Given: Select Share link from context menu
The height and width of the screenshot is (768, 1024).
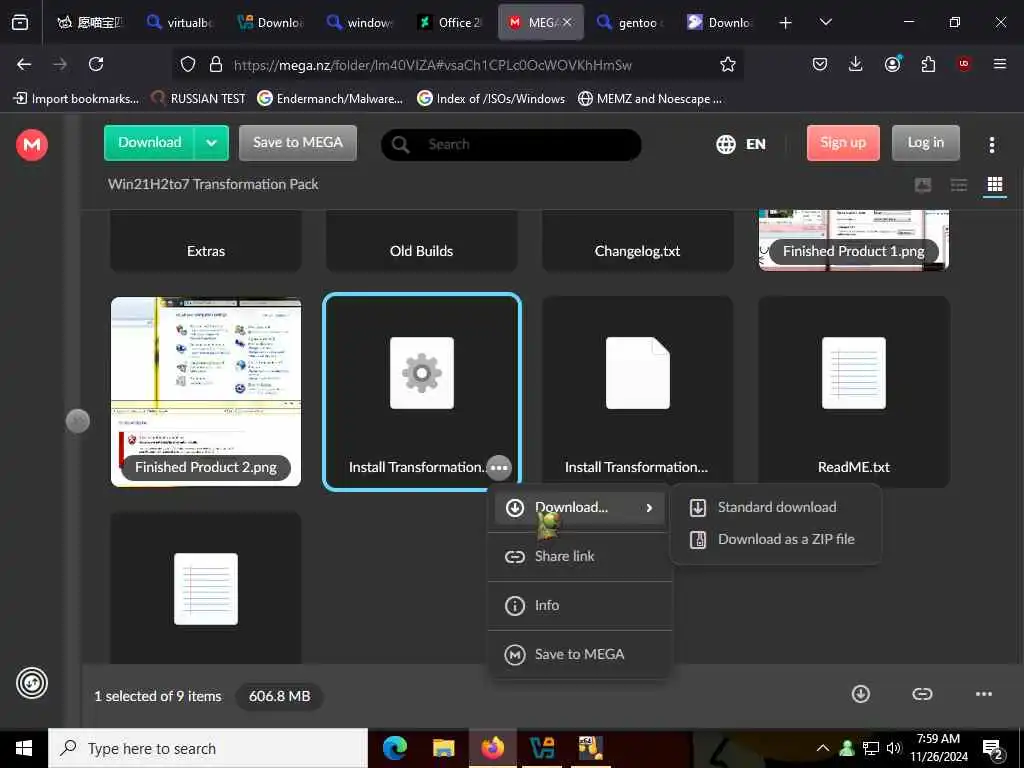Looking at the screenshot, I should click(579, 556).
